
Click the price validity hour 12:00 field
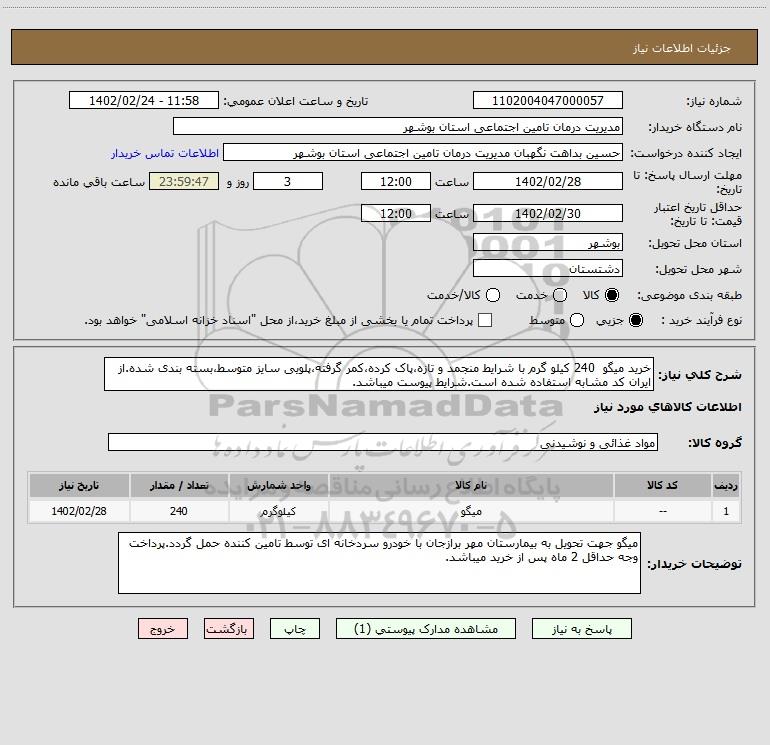pyautogui.click(x=396, y=213)
